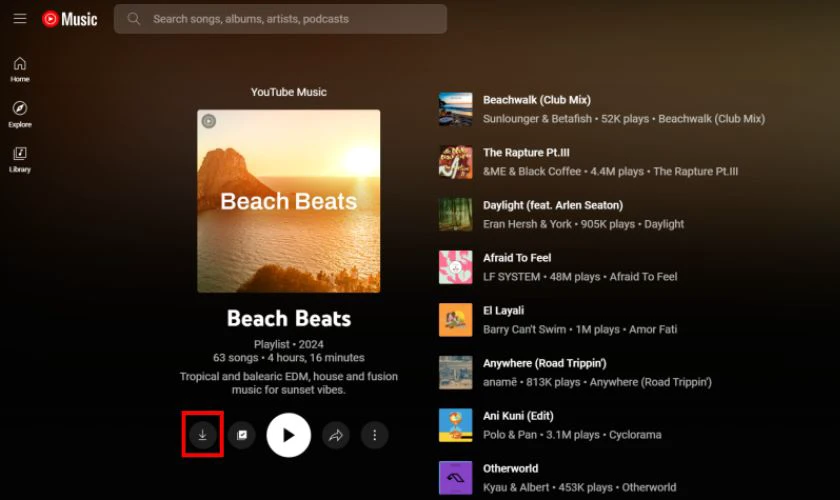Select the Otherworld song title
This screenshot has height=500, width=840.
tap(511, 468)
